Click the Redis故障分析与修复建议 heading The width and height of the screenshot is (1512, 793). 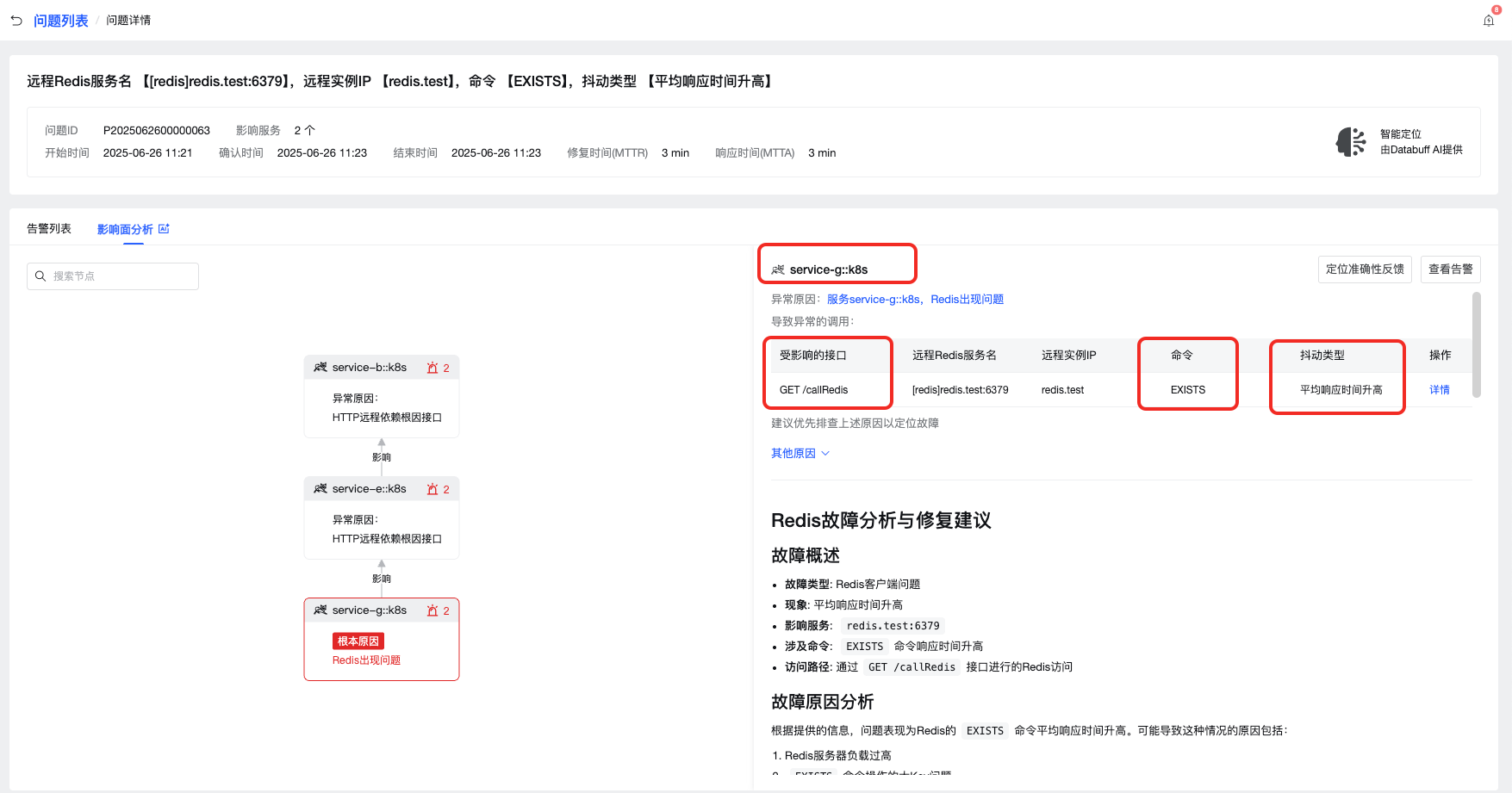click(x=881, y=521)
